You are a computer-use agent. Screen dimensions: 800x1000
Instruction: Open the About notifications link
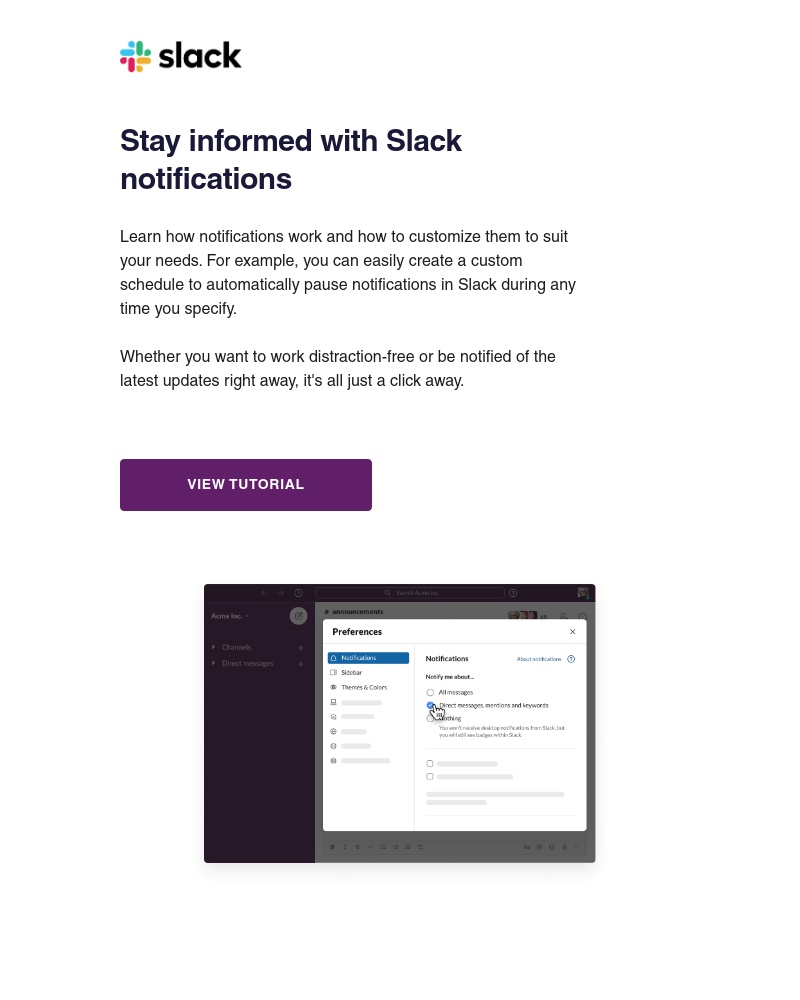[x=539, y=658]
